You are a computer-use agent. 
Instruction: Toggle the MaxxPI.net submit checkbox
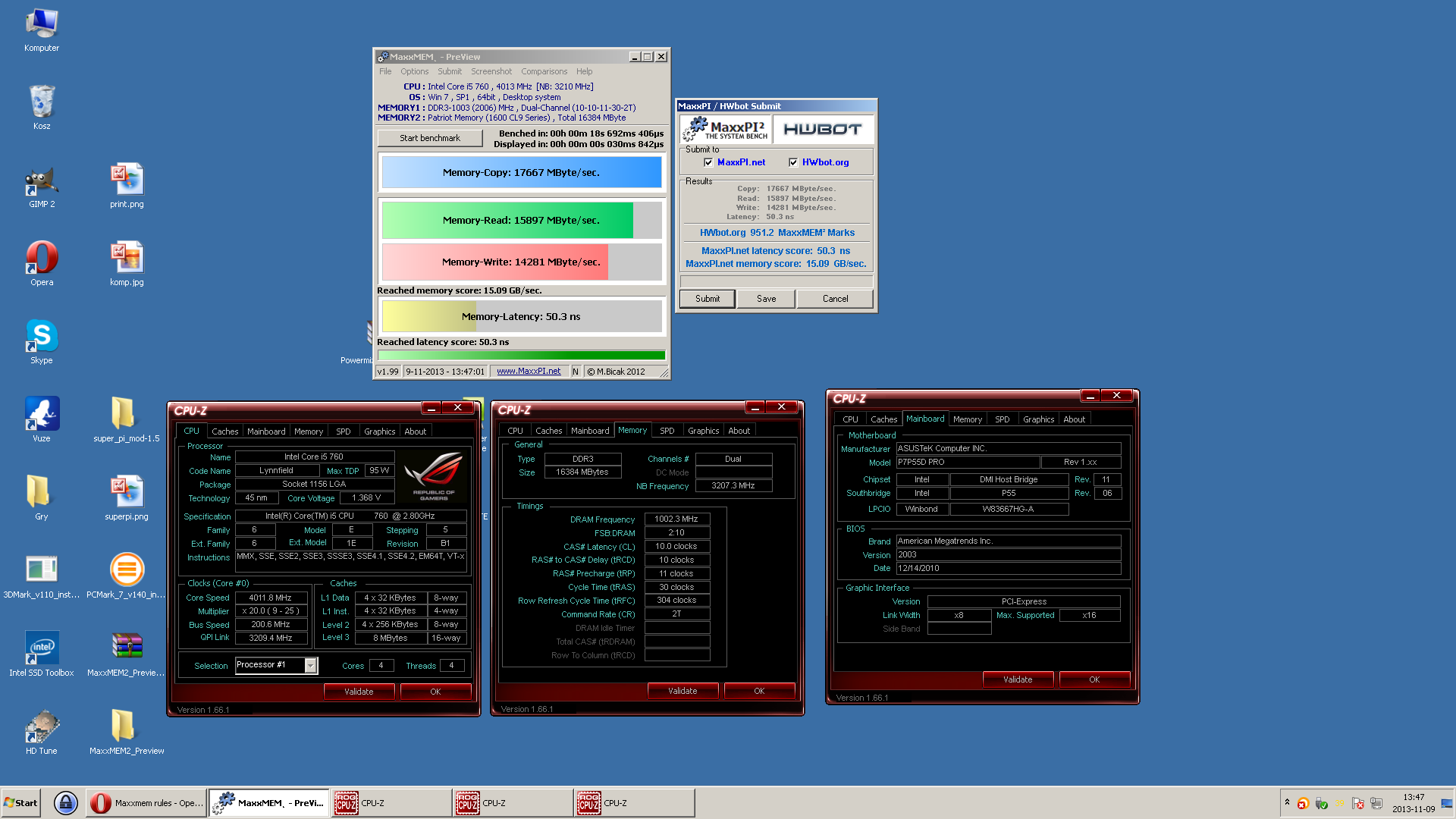click(708, 162)
